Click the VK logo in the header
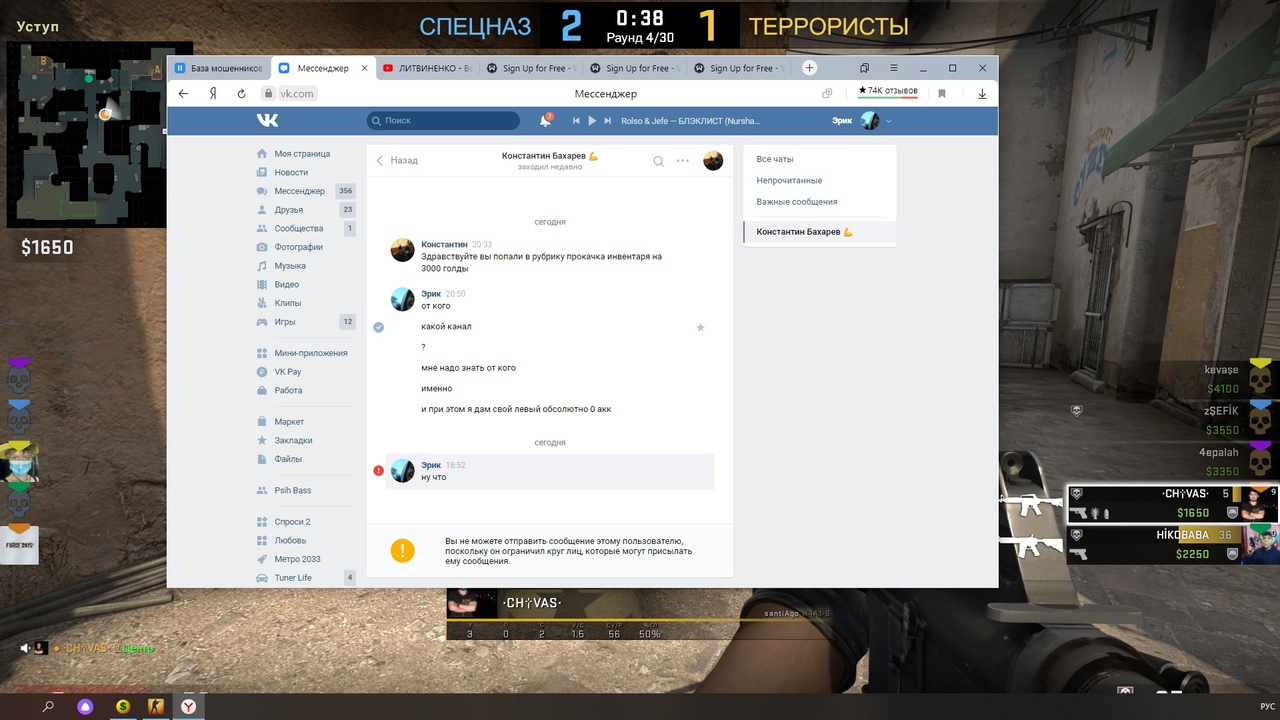 pos(267,121)
